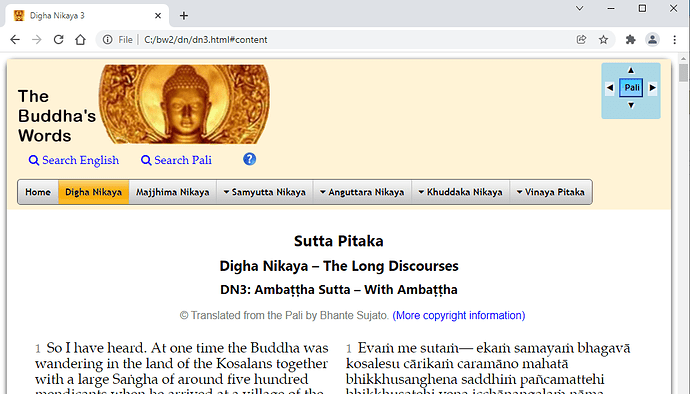Open the extensions puzzle icon
690x394 pixels.
click(x=631, y=40)
